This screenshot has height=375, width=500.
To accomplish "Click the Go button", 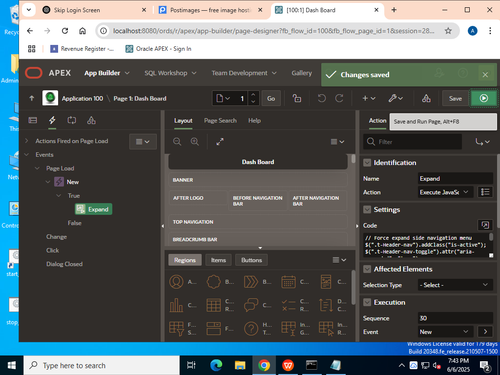I will click(271, 98).
